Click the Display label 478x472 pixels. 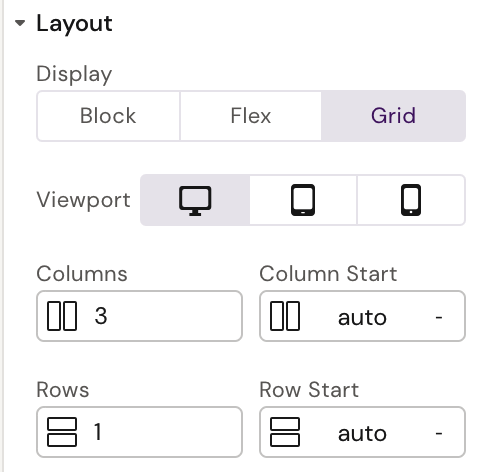click(74, 74)
